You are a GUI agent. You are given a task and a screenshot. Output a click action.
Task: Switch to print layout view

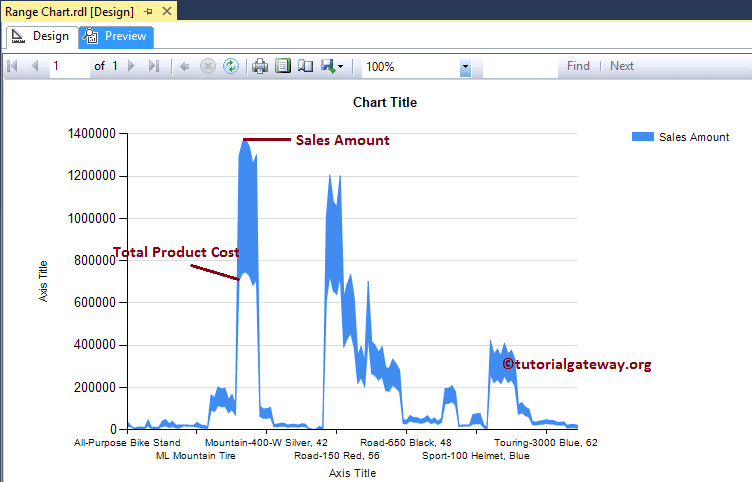click(x=283, y=66)
